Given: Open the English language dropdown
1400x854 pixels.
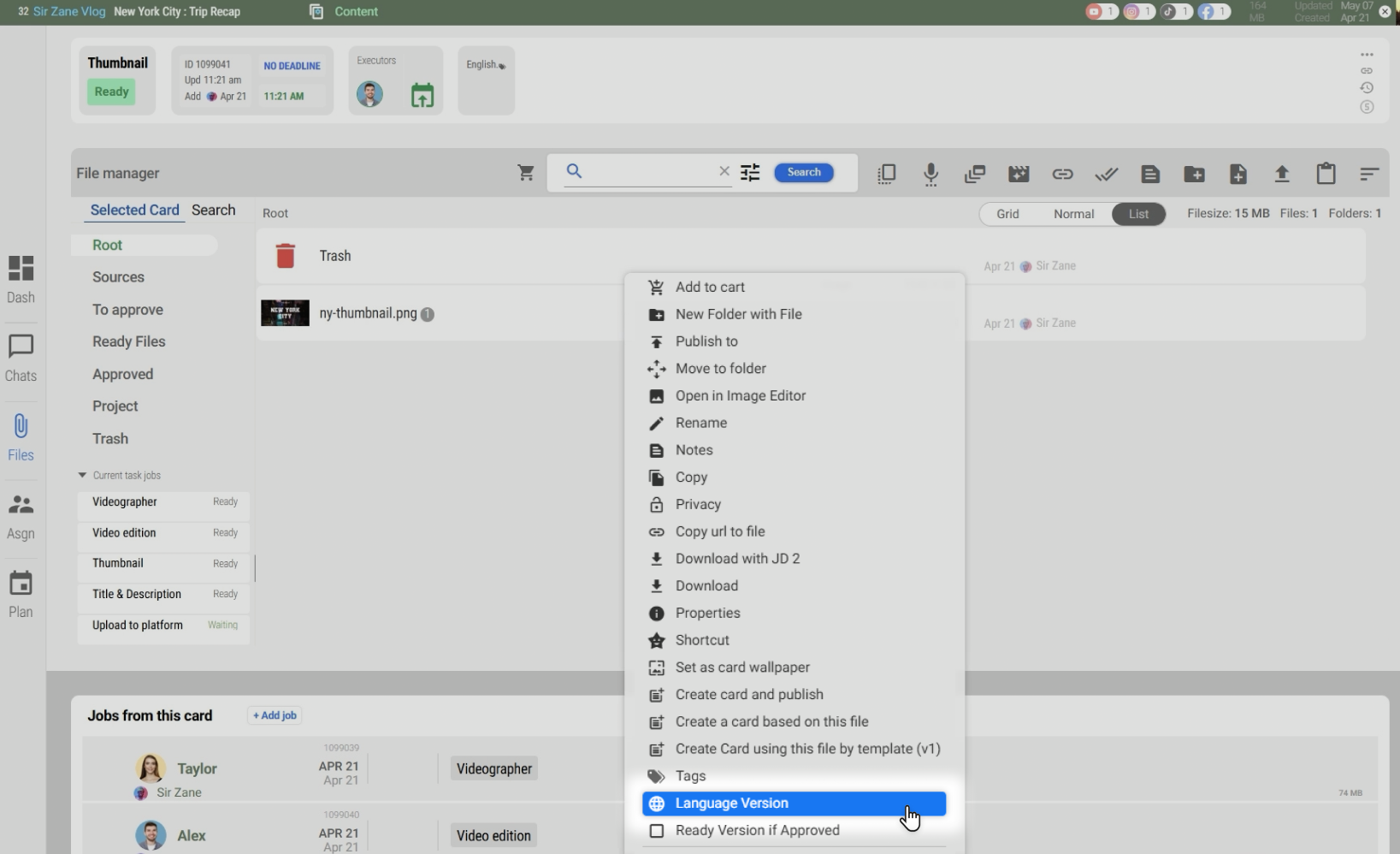Looking at the screenshot, I should pos(486,65).
